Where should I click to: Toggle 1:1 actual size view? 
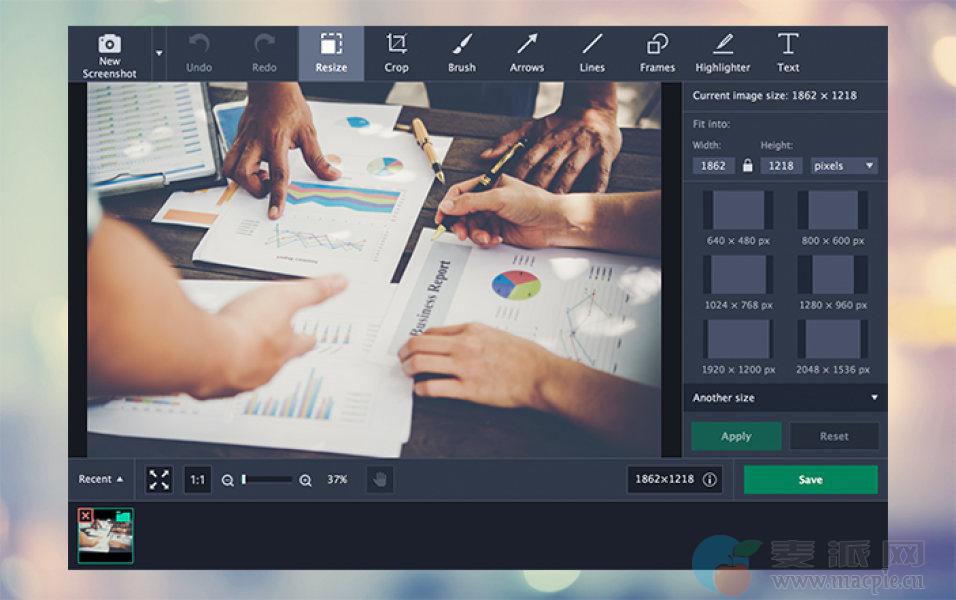click(x=198, y=480)
